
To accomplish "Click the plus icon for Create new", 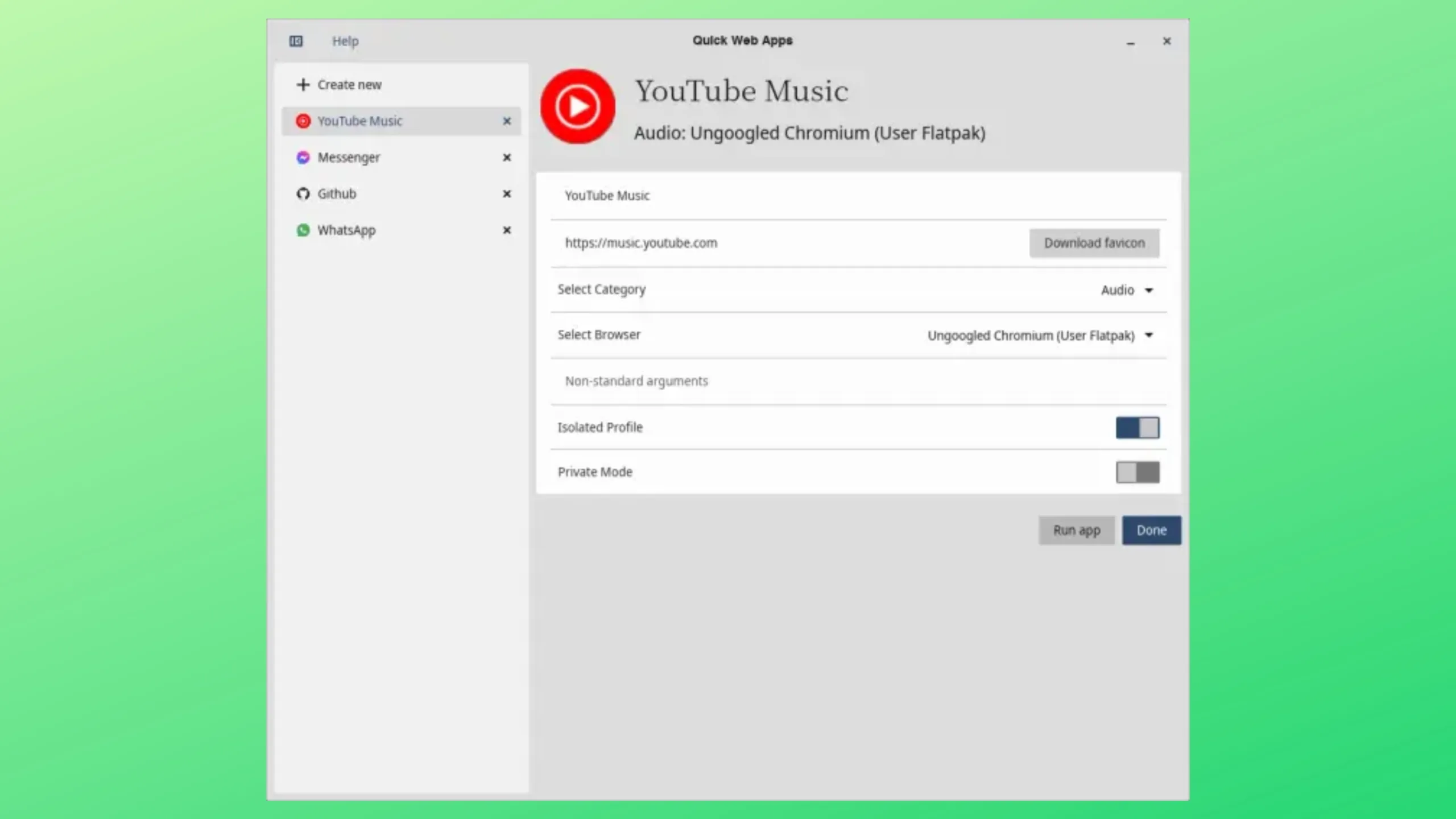I will click(x=303, y=85).
